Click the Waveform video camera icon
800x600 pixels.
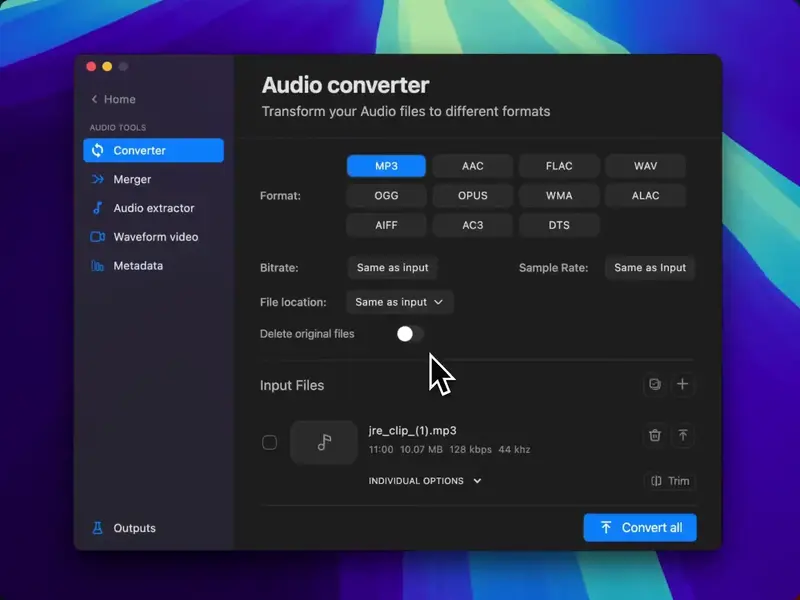tap(97, 237)
